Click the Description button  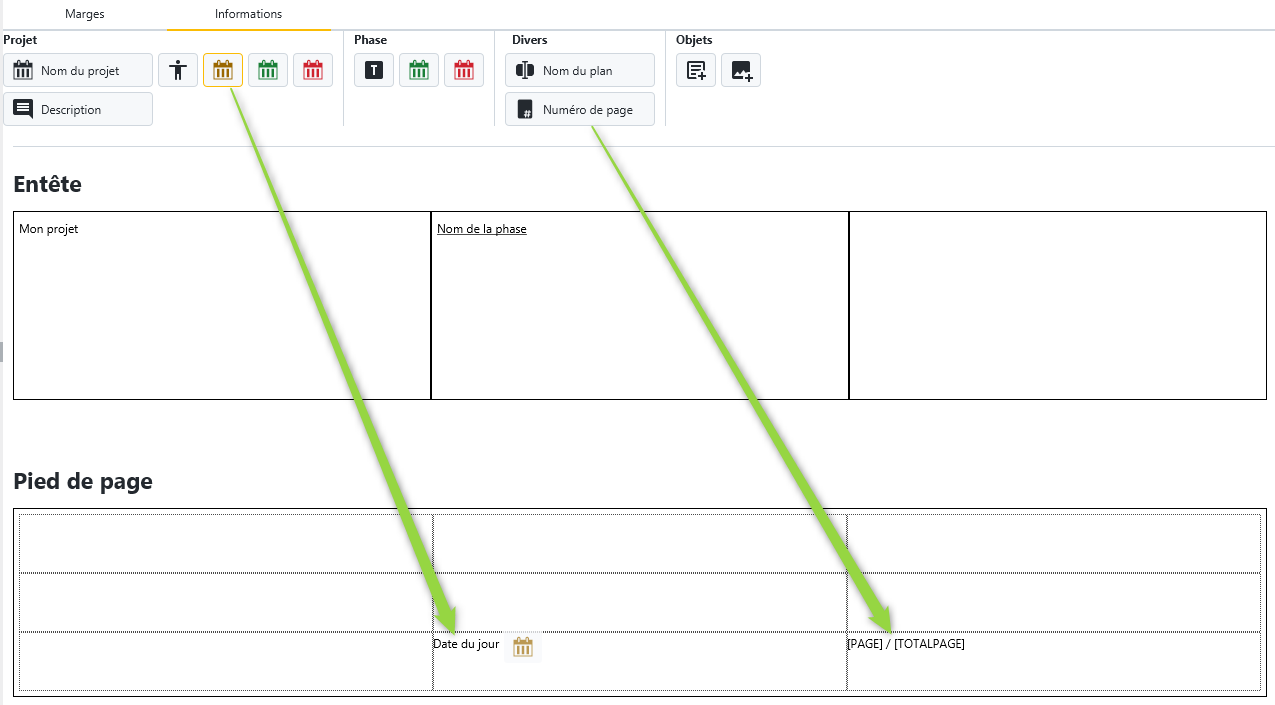[x=78, y=109]
